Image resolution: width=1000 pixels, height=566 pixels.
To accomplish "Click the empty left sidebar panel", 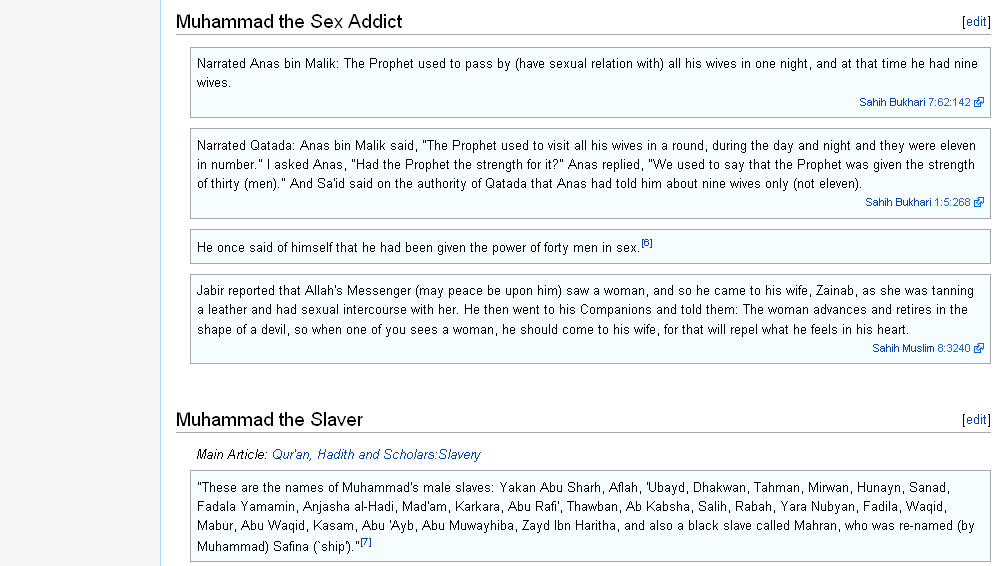I will [80, 283].
